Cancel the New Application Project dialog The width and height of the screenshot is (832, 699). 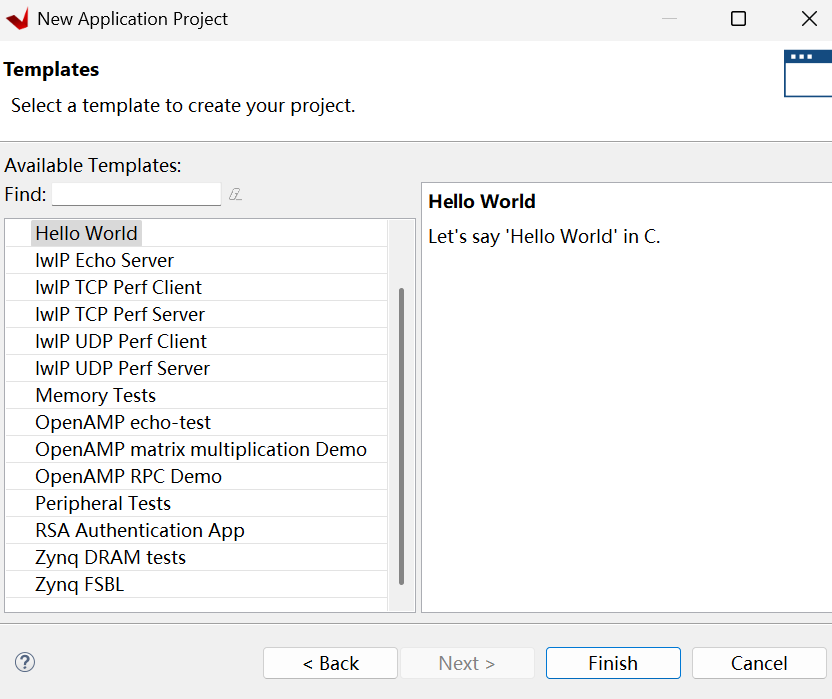[x=759, y=663]
